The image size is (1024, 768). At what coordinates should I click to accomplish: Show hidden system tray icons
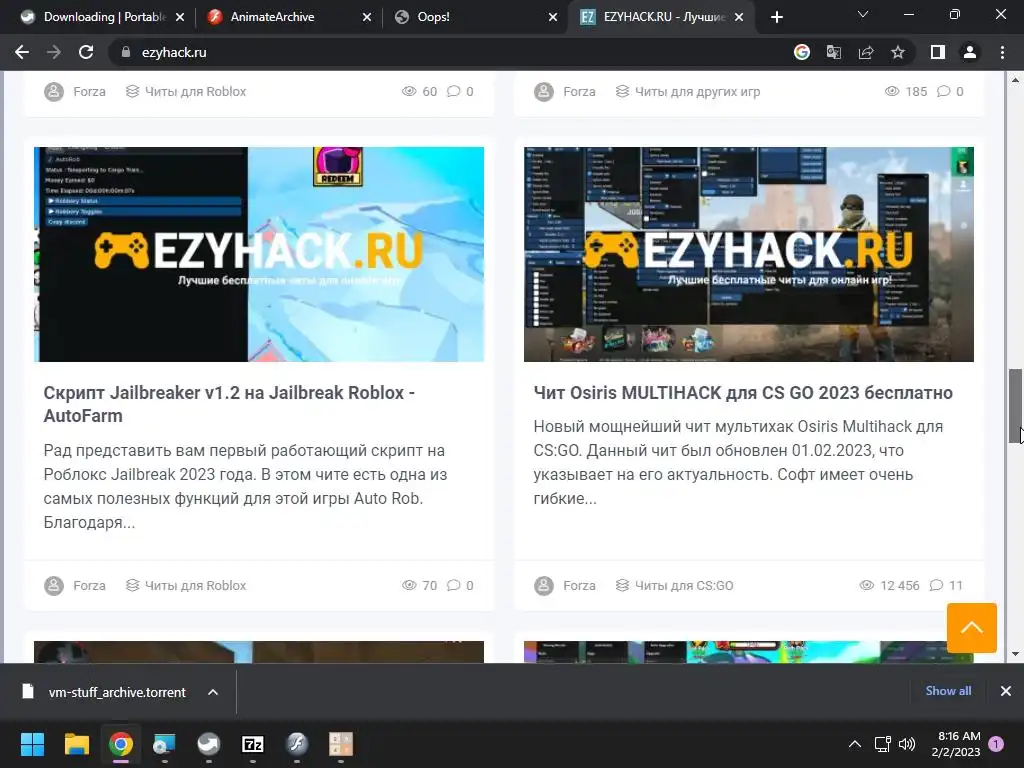[854, 744]
